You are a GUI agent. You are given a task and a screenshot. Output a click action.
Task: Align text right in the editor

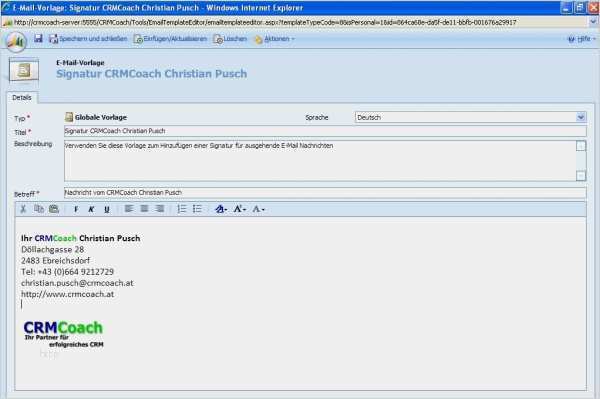pos(160,209)
